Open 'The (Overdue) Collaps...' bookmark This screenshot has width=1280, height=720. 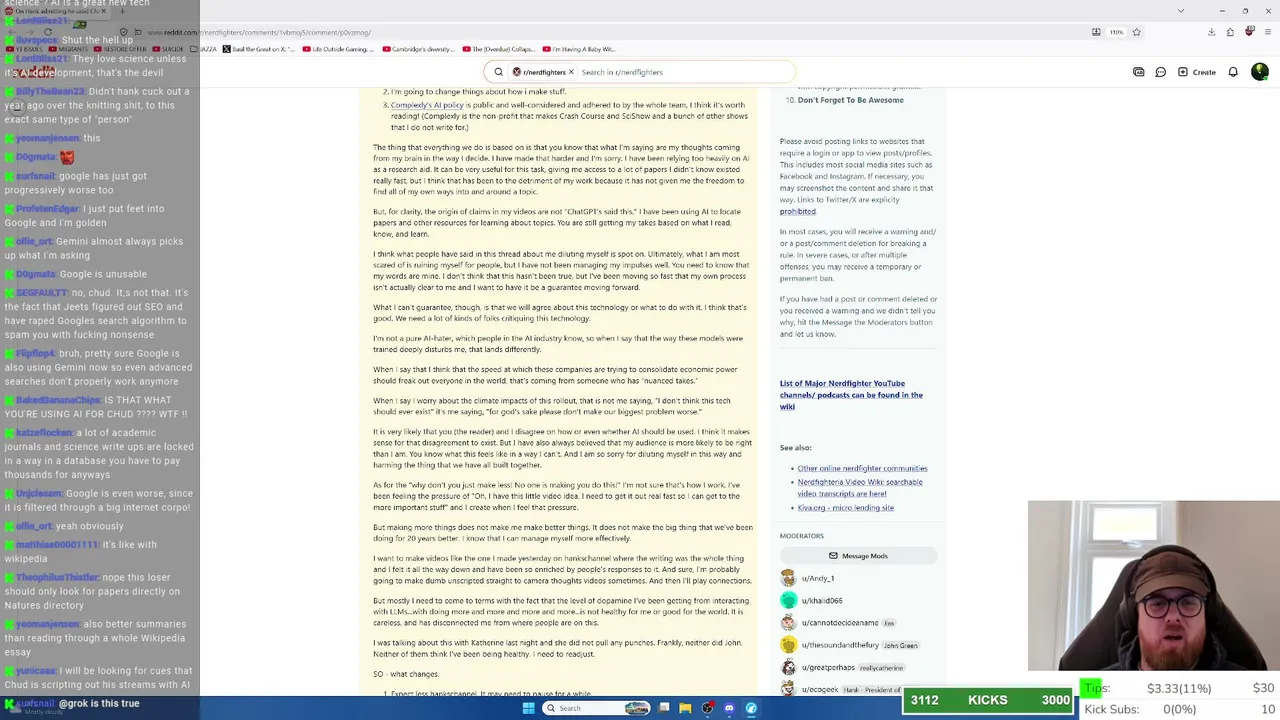point(501,49)
